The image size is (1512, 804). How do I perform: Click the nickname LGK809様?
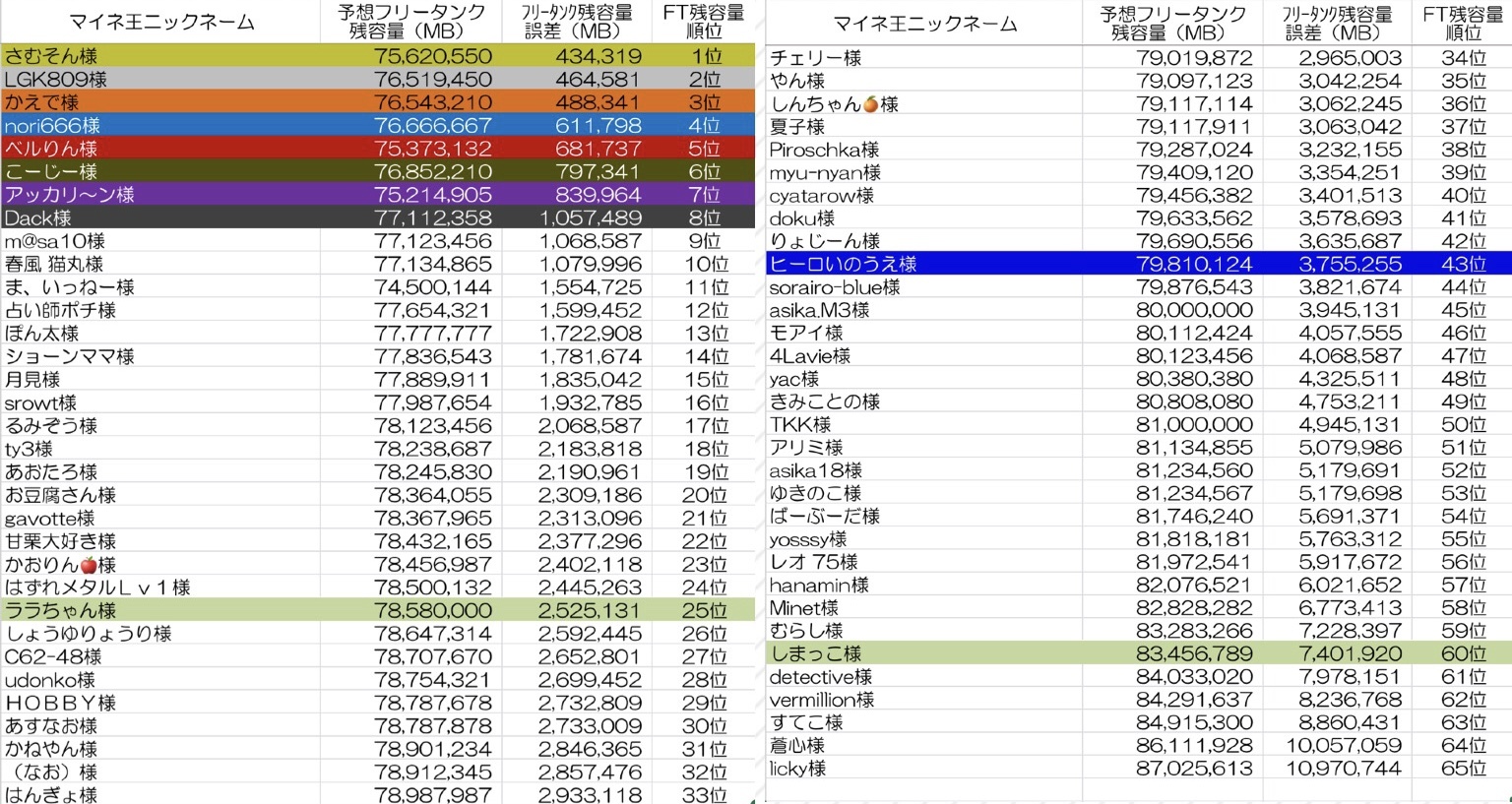56,79
